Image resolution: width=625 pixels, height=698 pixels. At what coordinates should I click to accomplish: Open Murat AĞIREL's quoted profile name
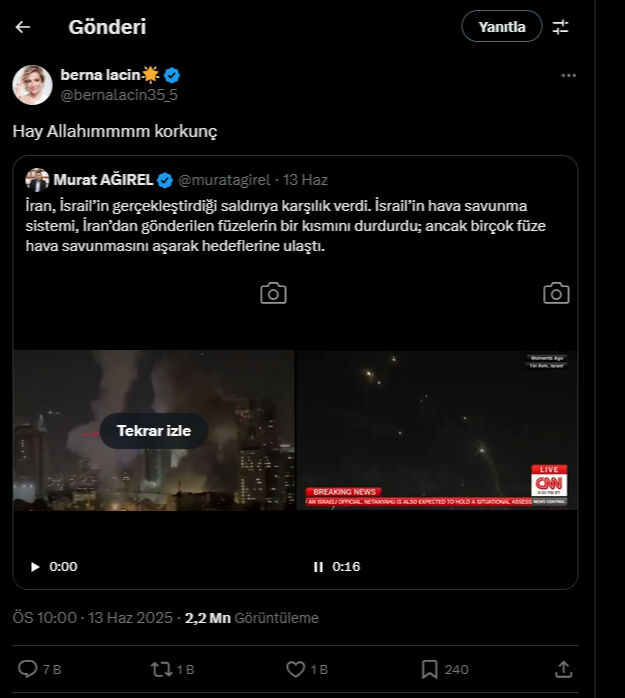(102, 180)
